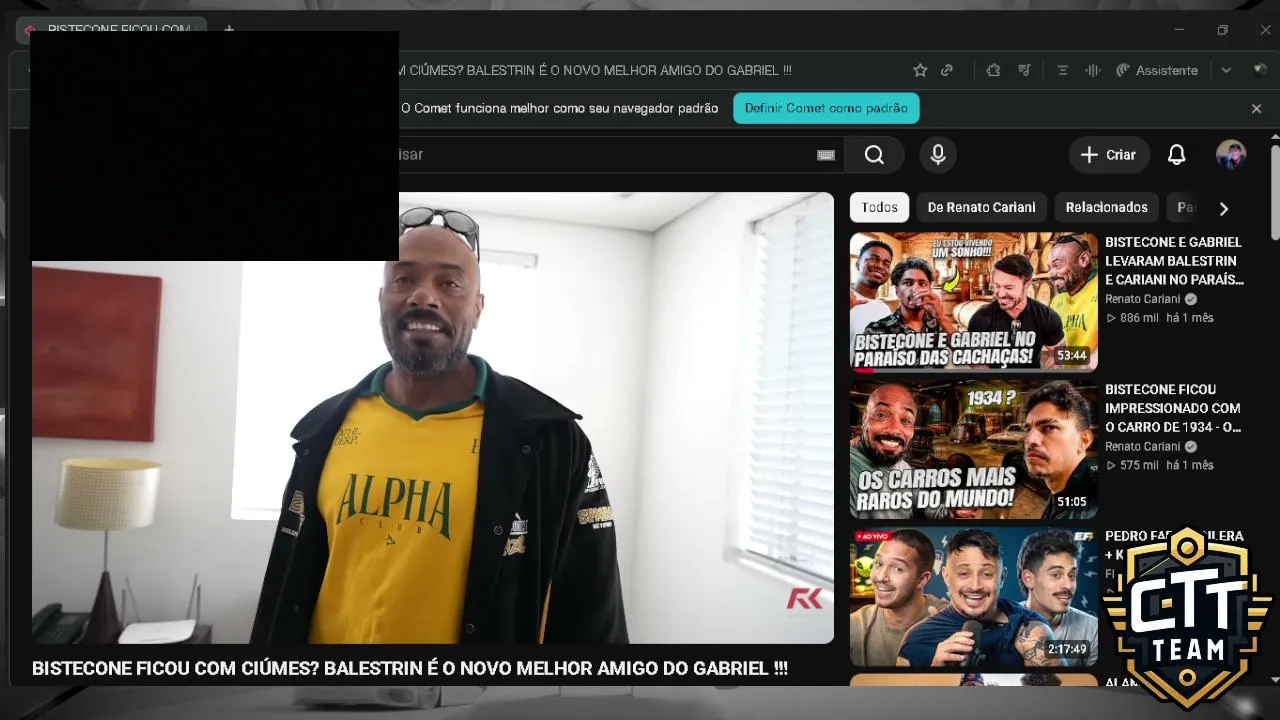
Task: Select the 'Todos' filter chip
Action: click(879, 207)
